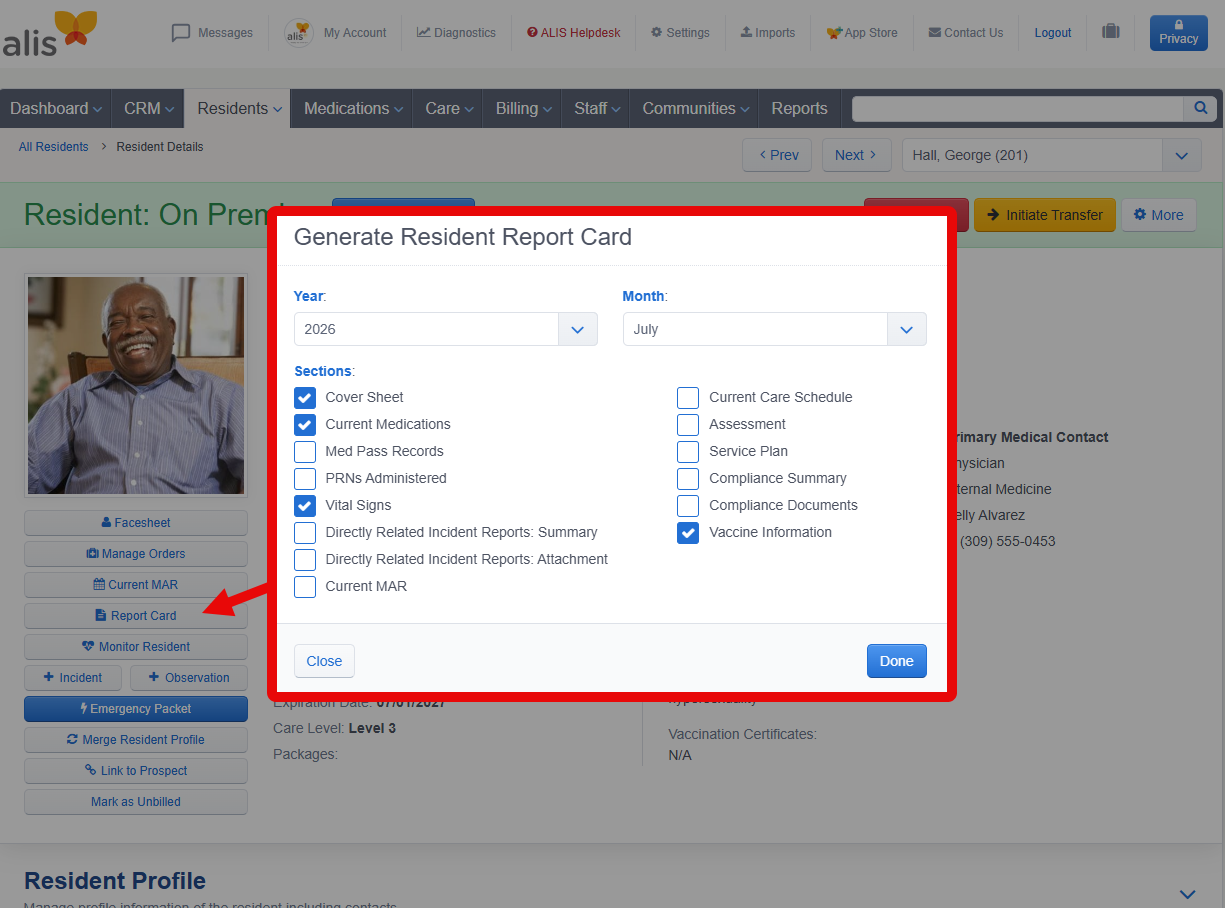The height and width of the screenshot is (908, 1225).
Task: Go to previous resident with Prev
Action: [777, 155]
